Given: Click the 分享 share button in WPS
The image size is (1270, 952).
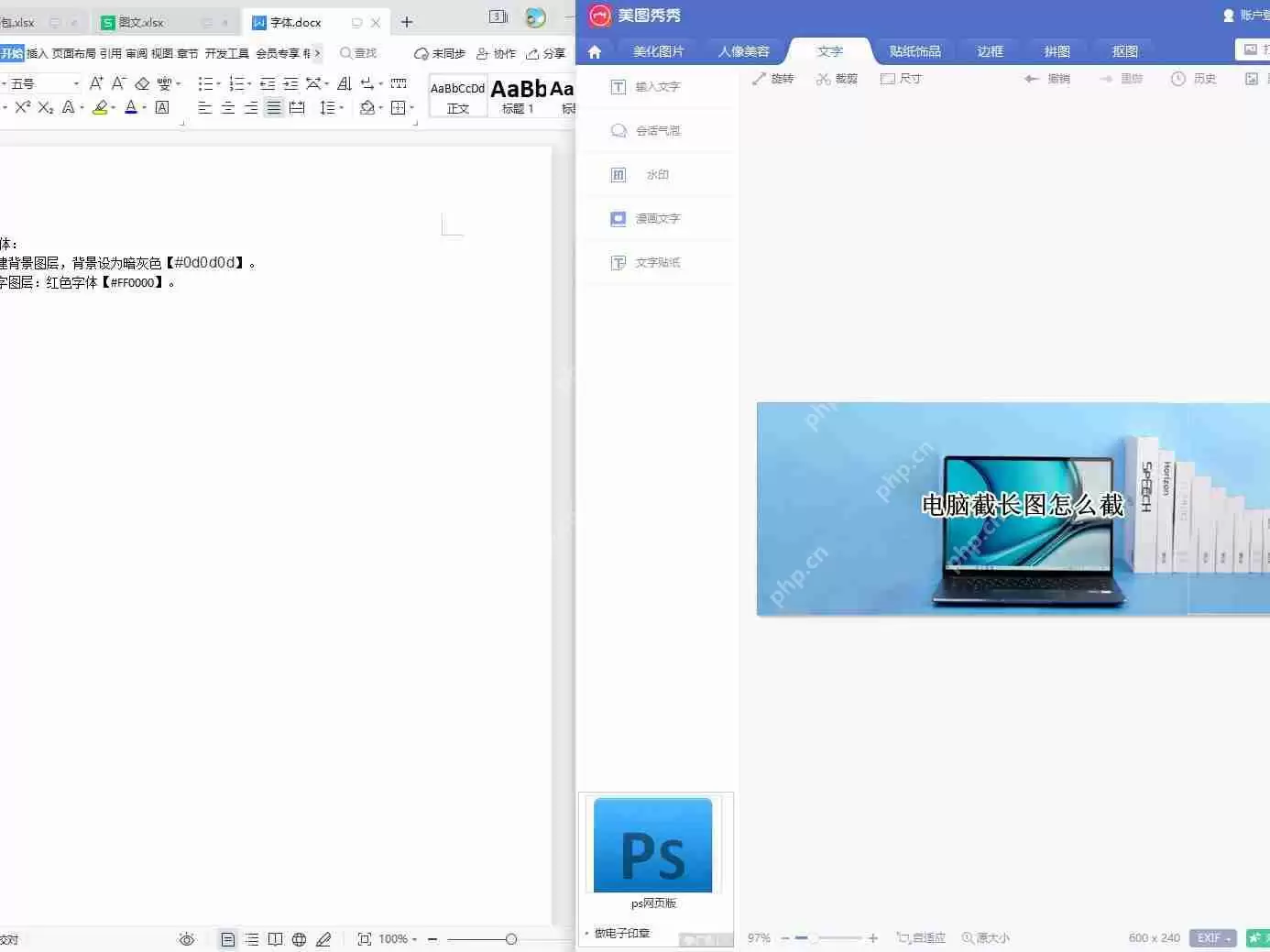Looking at the screenshot, I should (x=545, y=53).
